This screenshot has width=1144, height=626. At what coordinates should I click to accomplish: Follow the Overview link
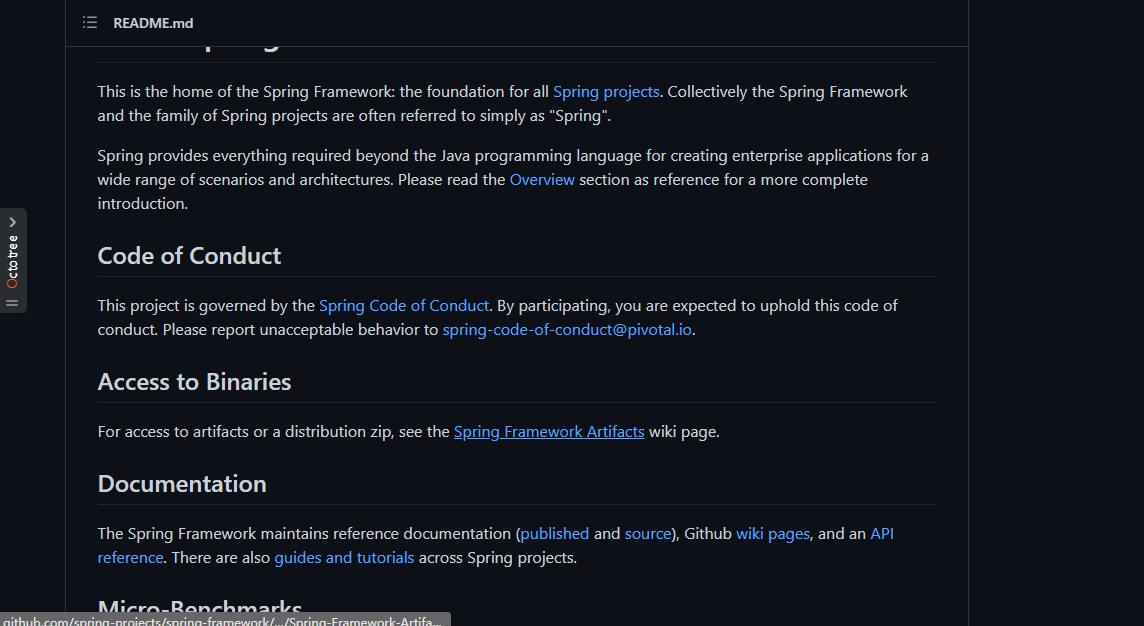tap(542, 179)
